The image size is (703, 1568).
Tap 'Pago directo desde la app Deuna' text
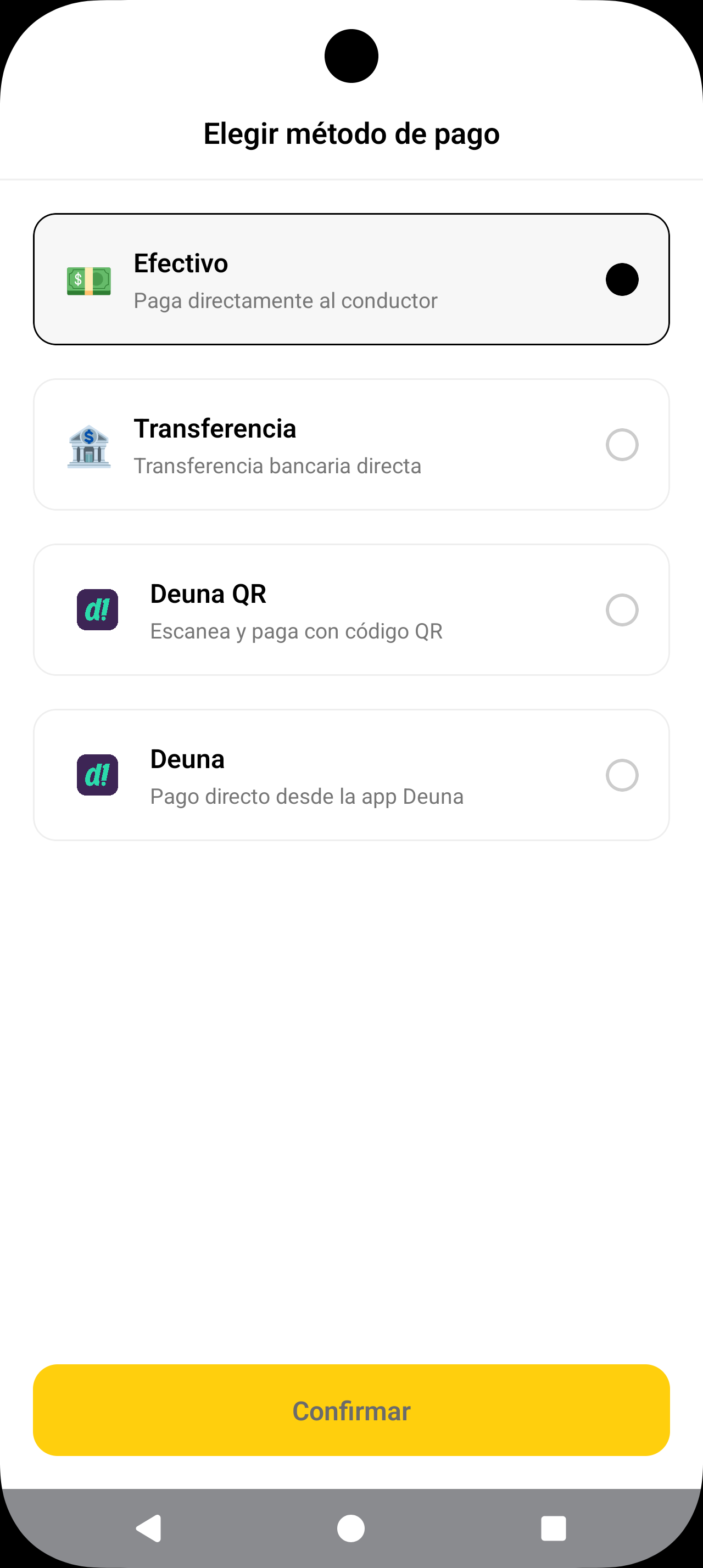click(307, 797)
